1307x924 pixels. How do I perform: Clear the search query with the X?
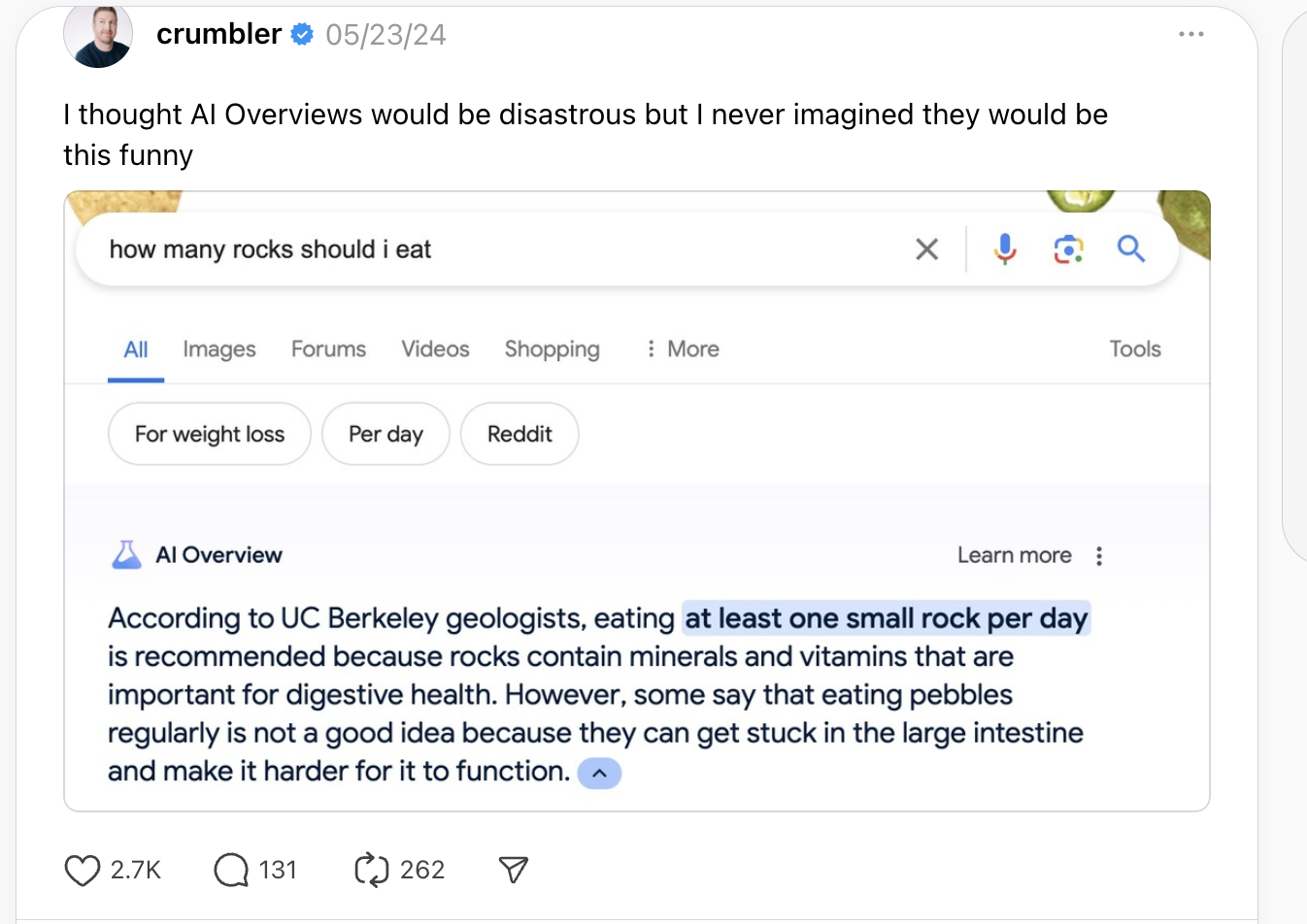pos(927,249)
